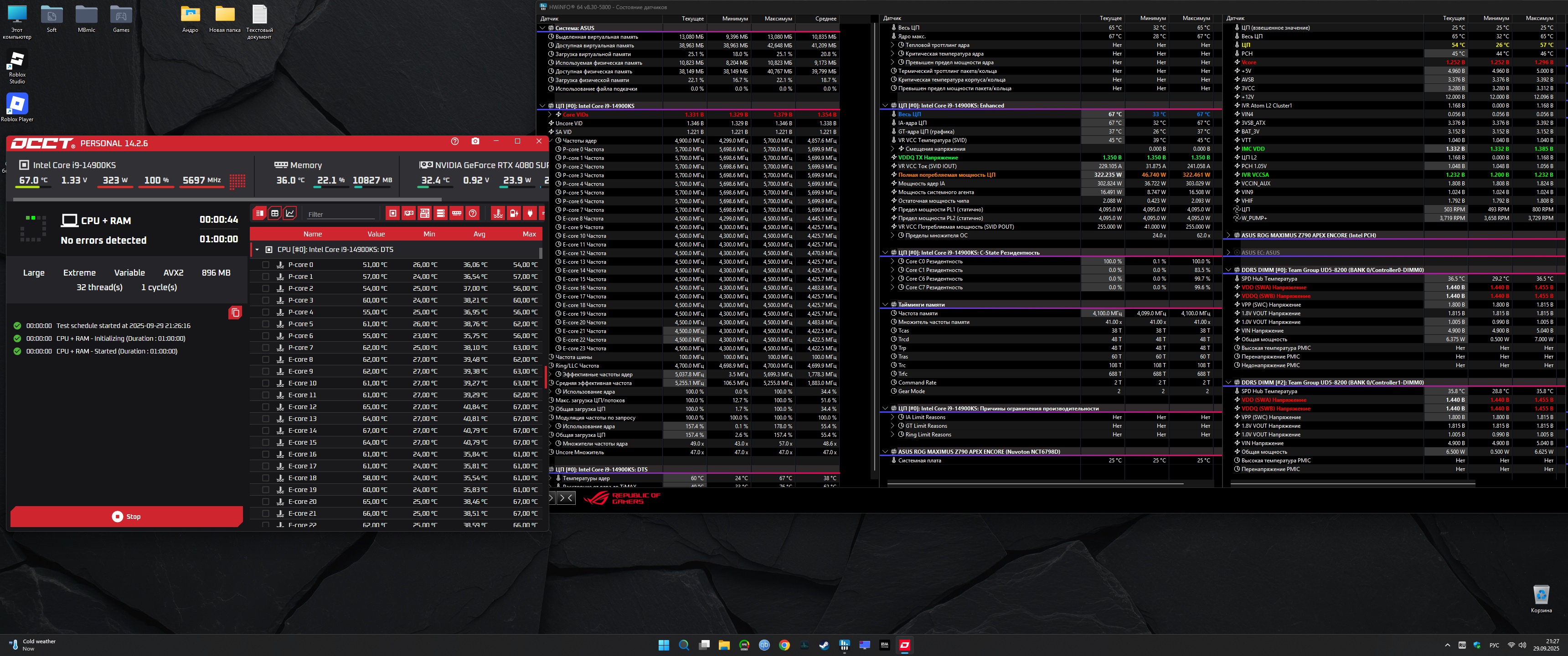Toggle the temperature sensor filter icon
The image size is (1568, 656).
tap(498, 213)
